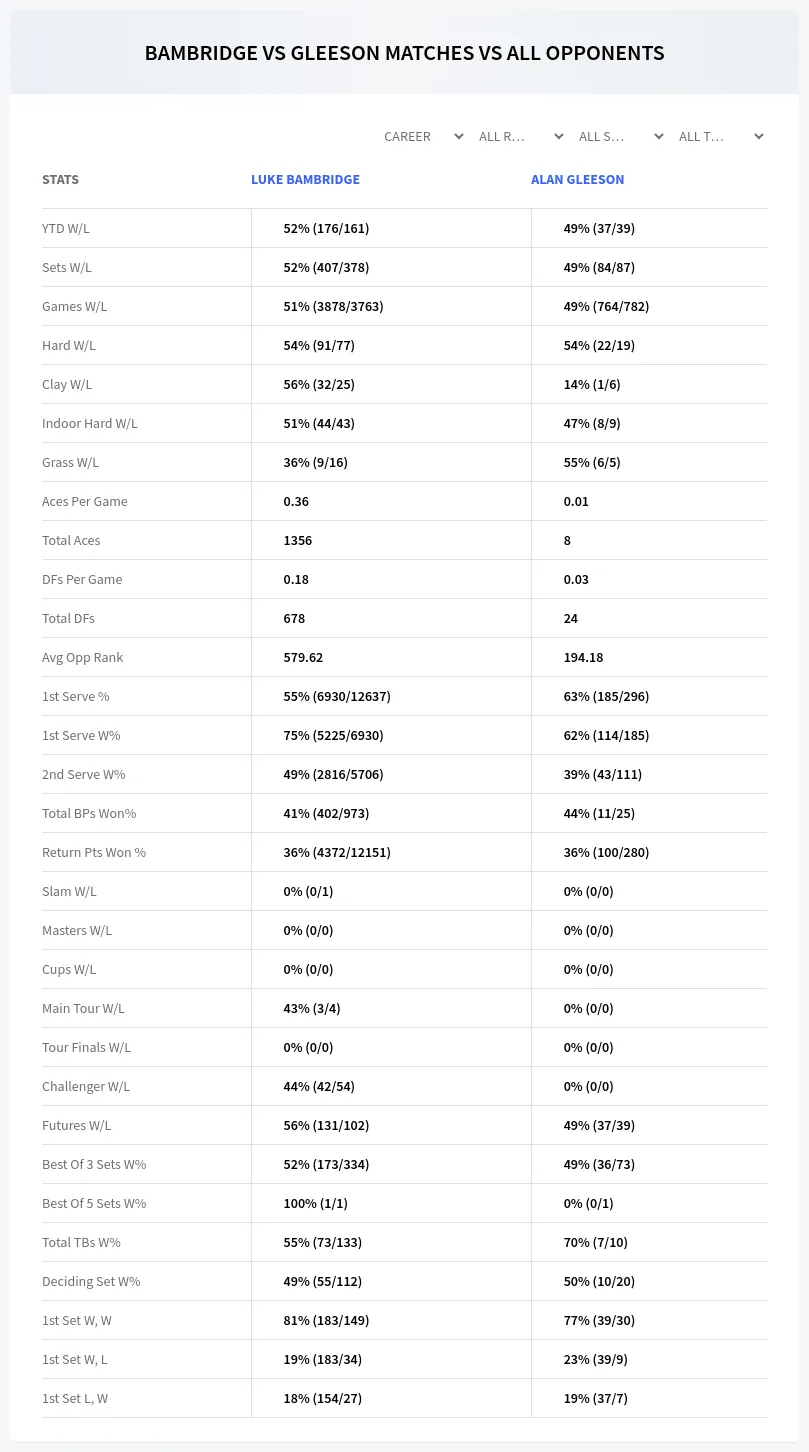This screenshot has height=1452, width=809.
Task: Click the chevron arrow of ALL S... filter
Action: pyautogui.click(x=659, y=136)
